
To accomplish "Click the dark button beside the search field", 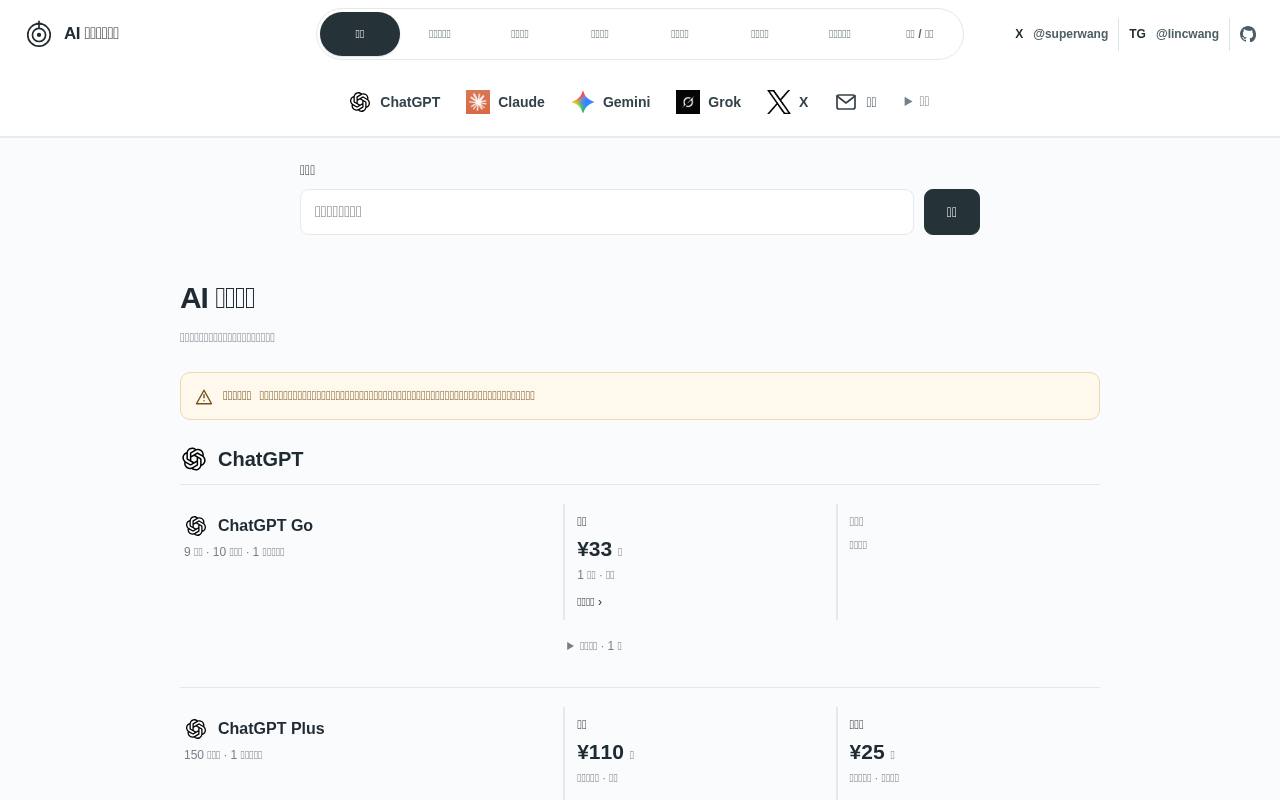I will click(x=952, y=212).
